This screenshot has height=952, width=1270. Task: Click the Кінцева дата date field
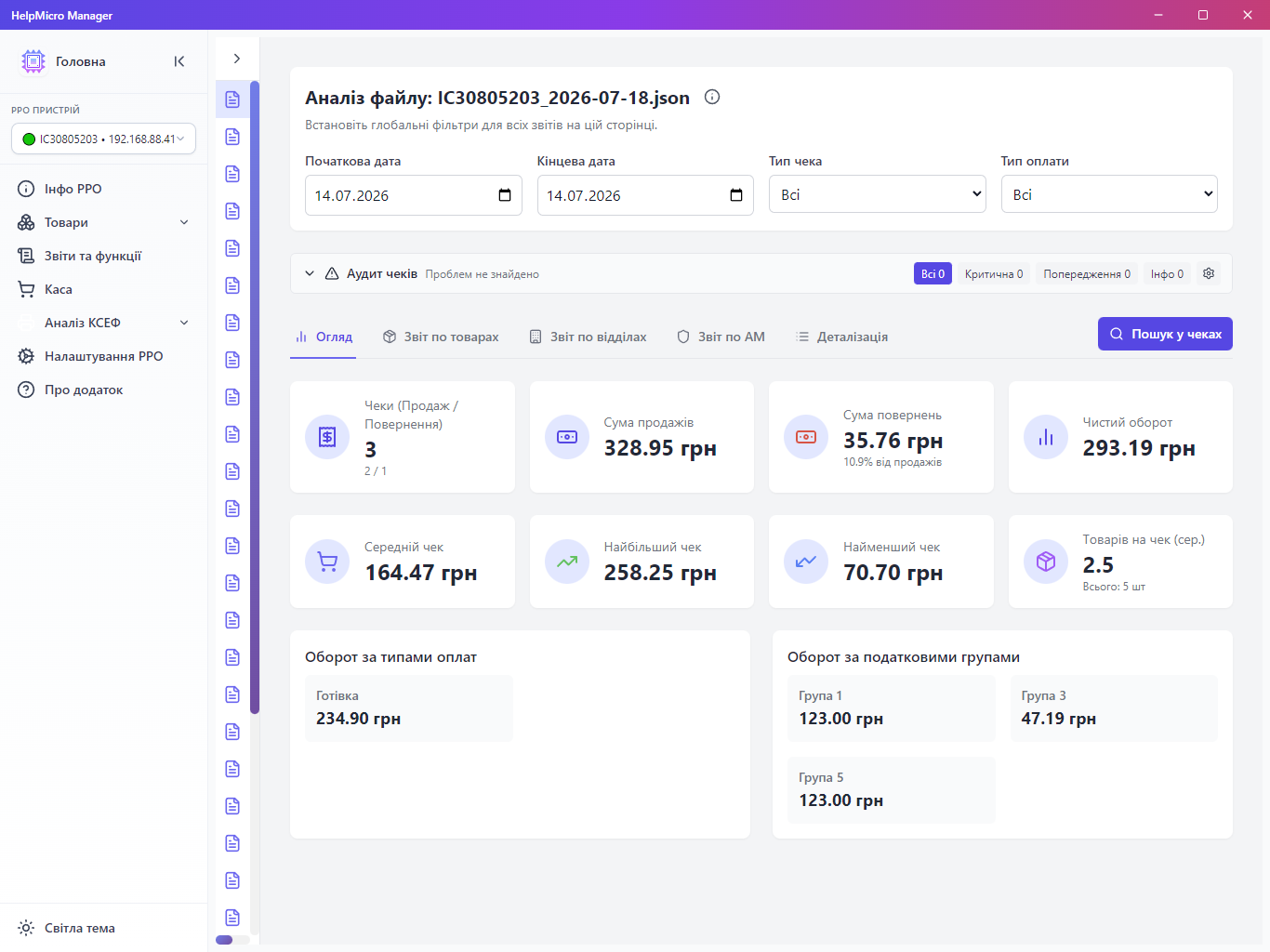645,195
